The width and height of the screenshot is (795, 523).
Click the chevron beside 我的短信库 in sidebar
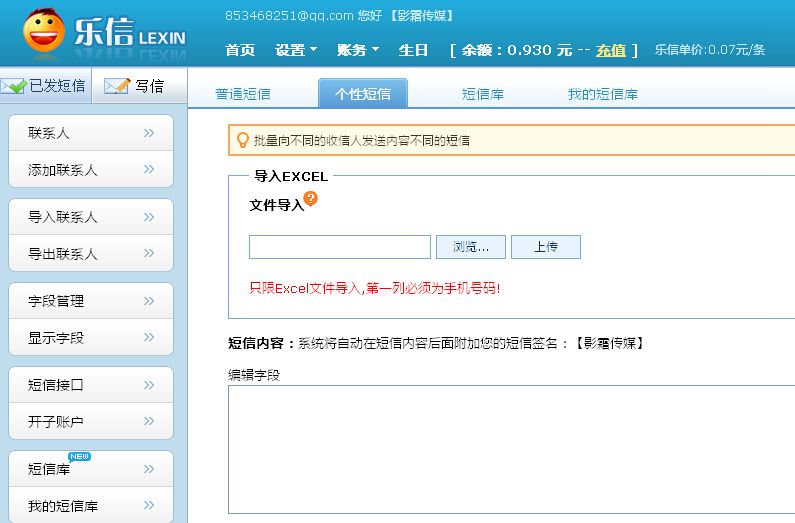(149, 505)
